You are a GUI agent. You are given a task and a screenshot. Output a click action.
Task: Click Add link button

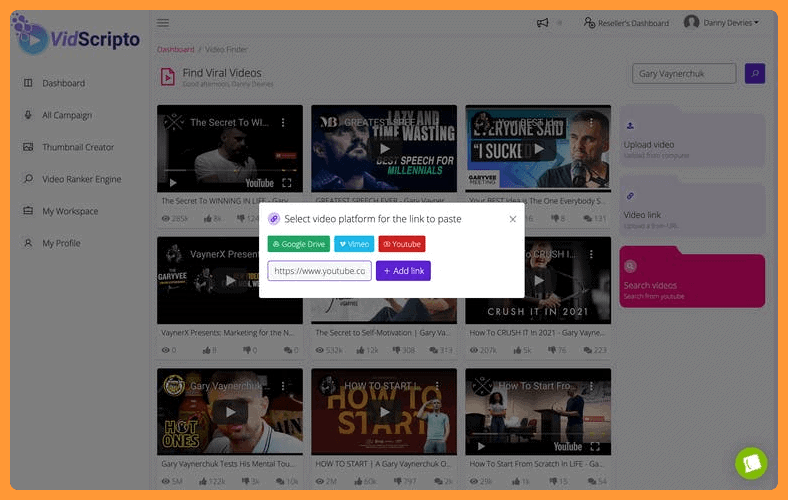403,271
